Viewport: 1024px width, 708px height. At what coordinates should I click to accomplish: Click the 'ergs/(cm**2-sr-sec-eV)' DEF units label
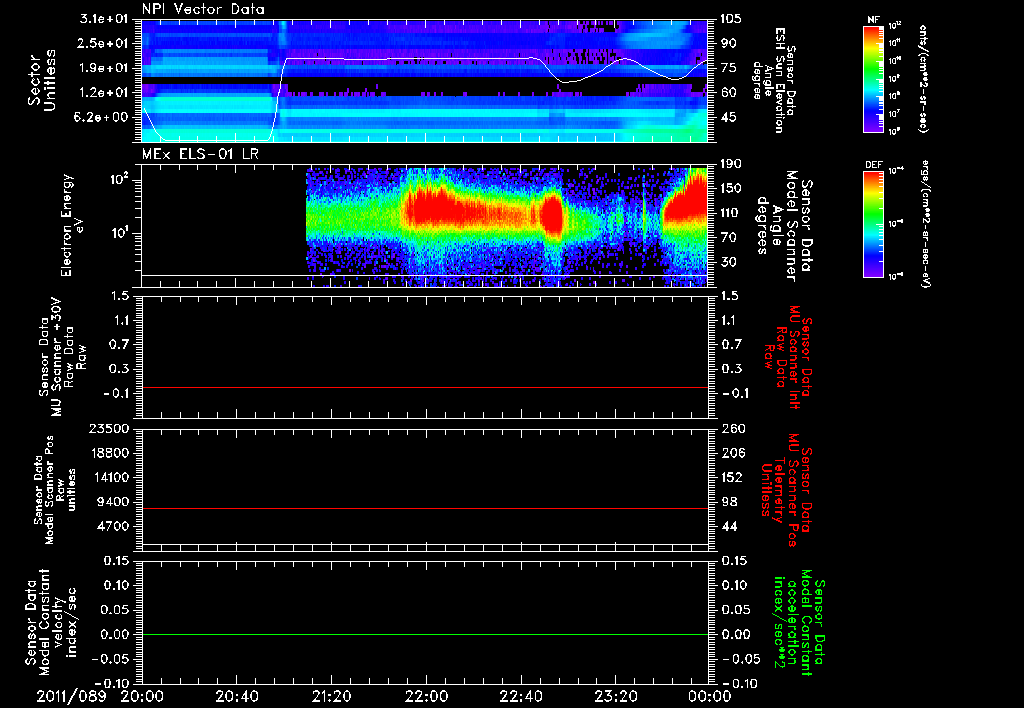[x=925, y=224]
